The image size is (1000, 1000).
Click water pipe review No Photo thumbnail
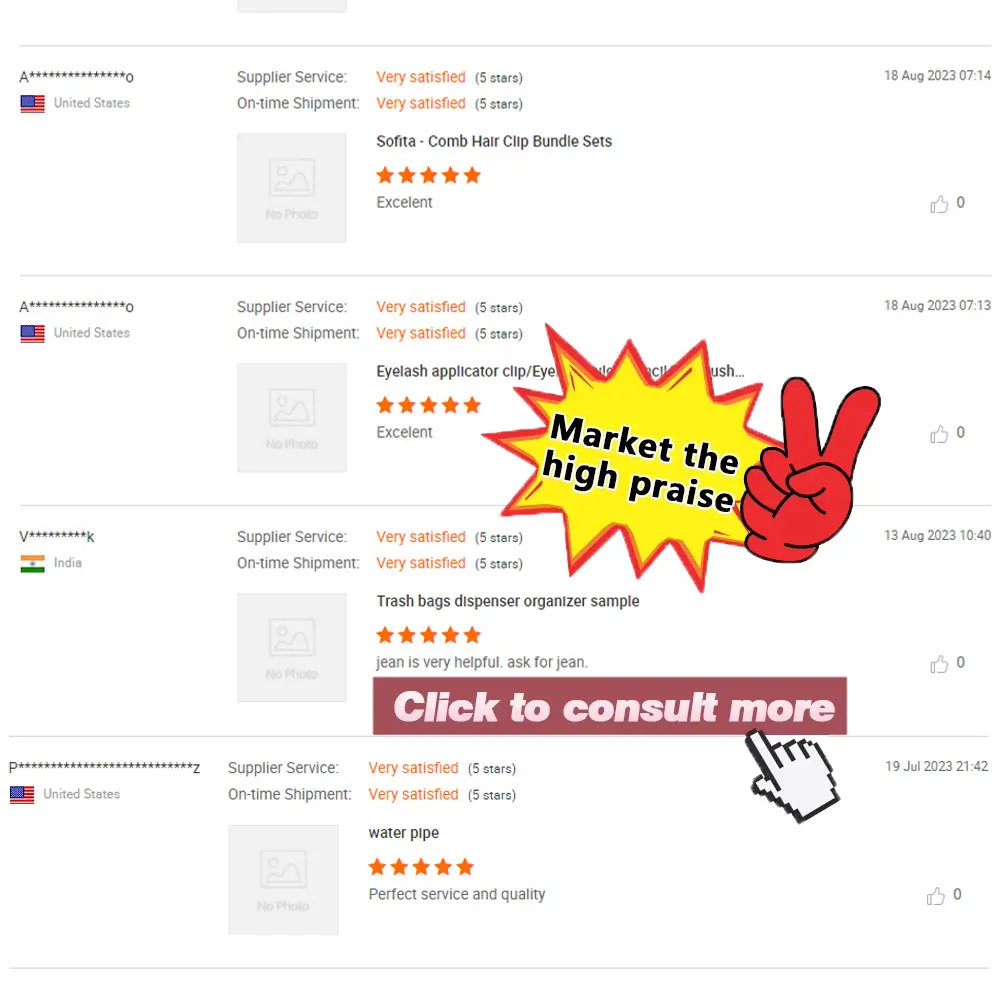click(x=283, y=879)
